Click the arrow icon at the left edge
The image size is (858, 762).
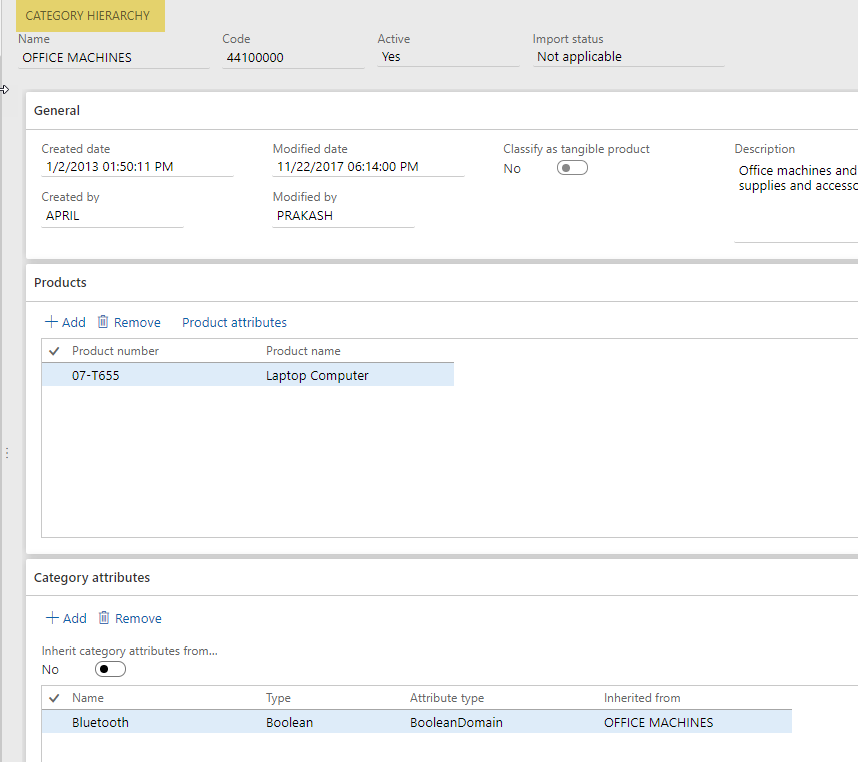click(5, 90)
